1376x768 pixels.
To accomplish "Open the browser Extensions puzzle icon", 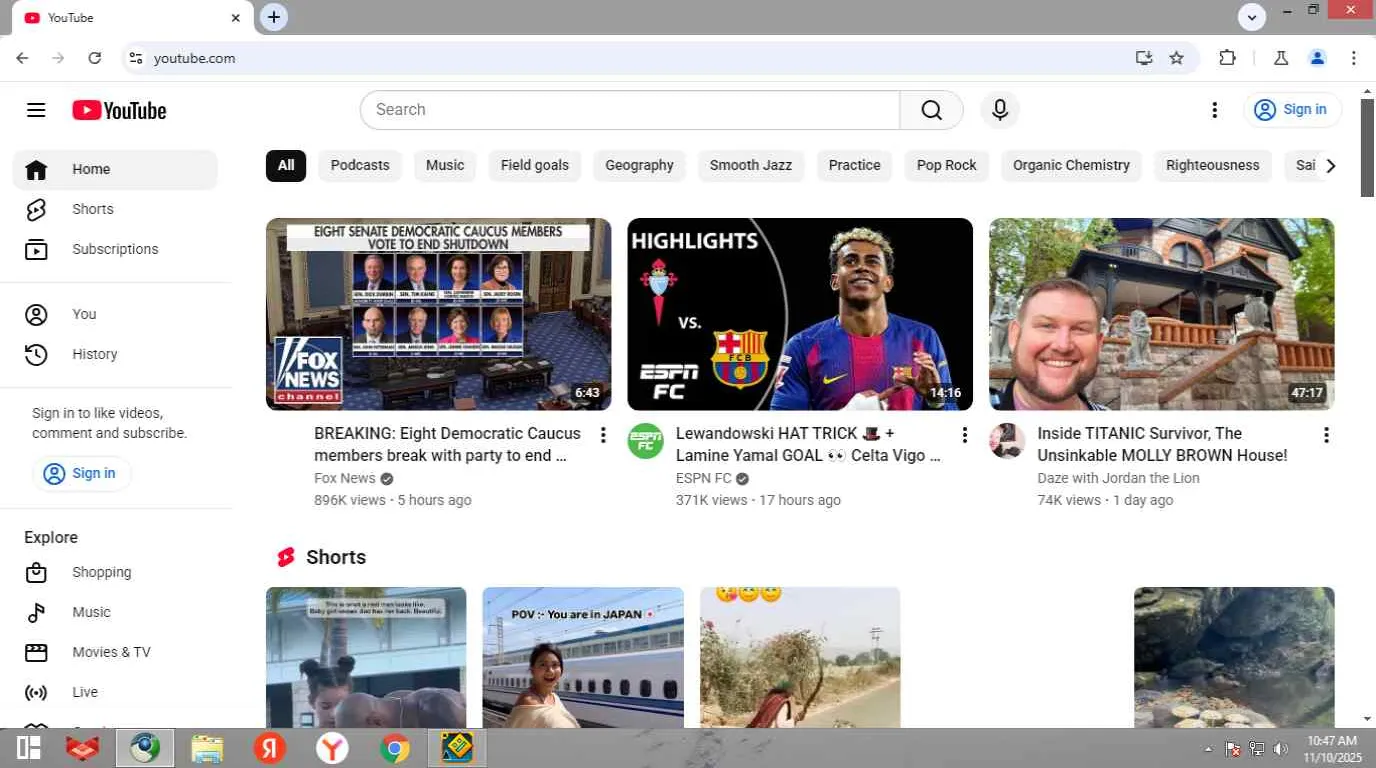I will coord(1228,58).
